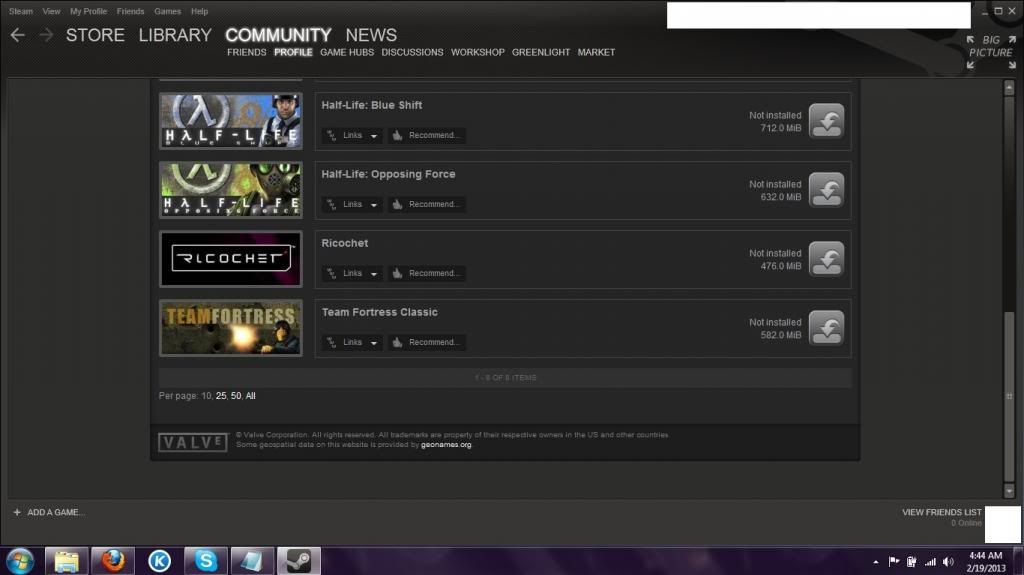This screenshot has width=1024, height=575.
Task: Click Ricochet install download icon
Action: pyautogui.click(x=826, y=259)
